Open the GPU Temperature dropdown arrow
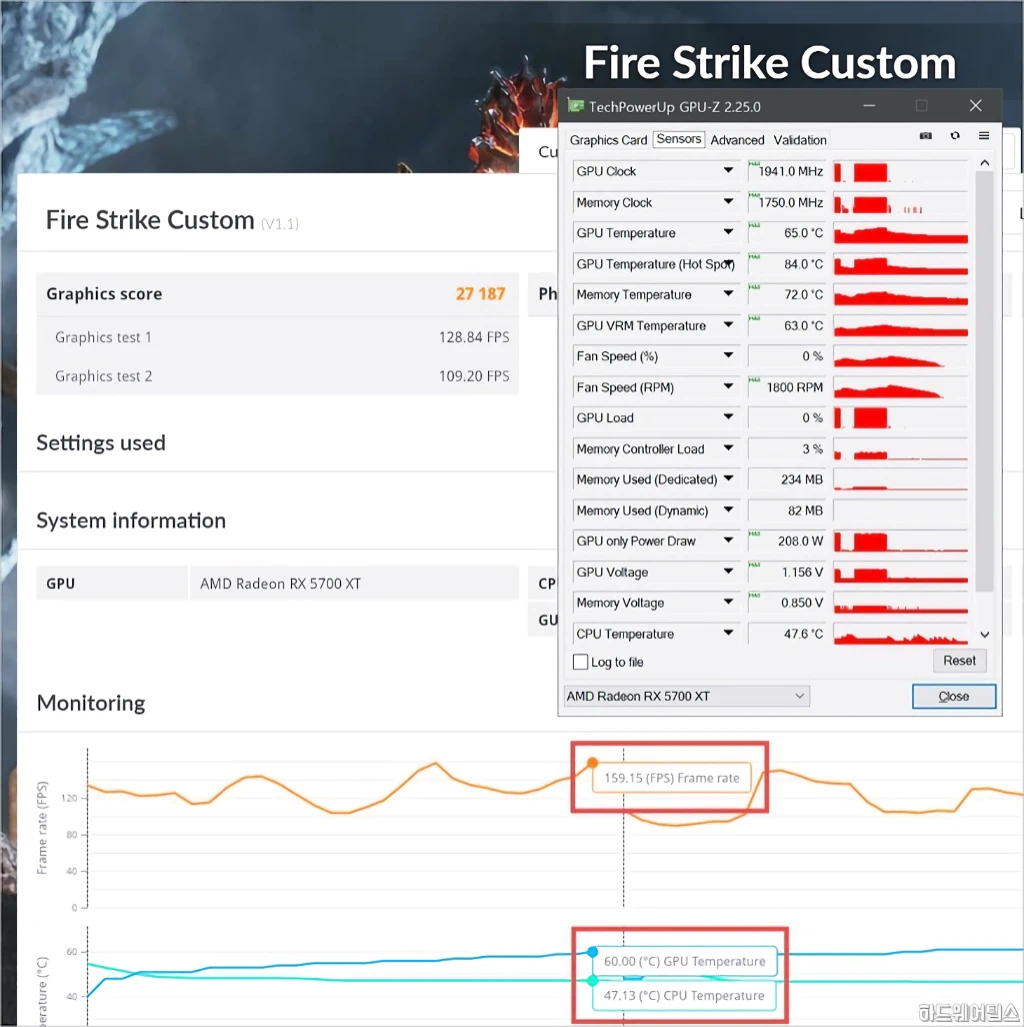Viewport: 1024px width, 1027px height. [x=728, y=232]
